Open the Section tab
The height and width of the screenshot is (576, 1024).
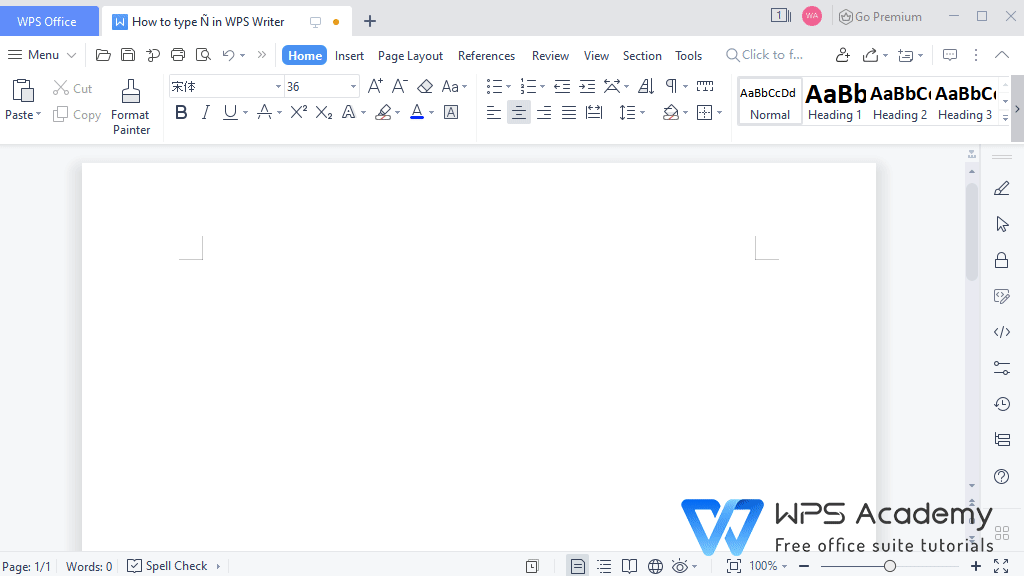click(642, 56)
